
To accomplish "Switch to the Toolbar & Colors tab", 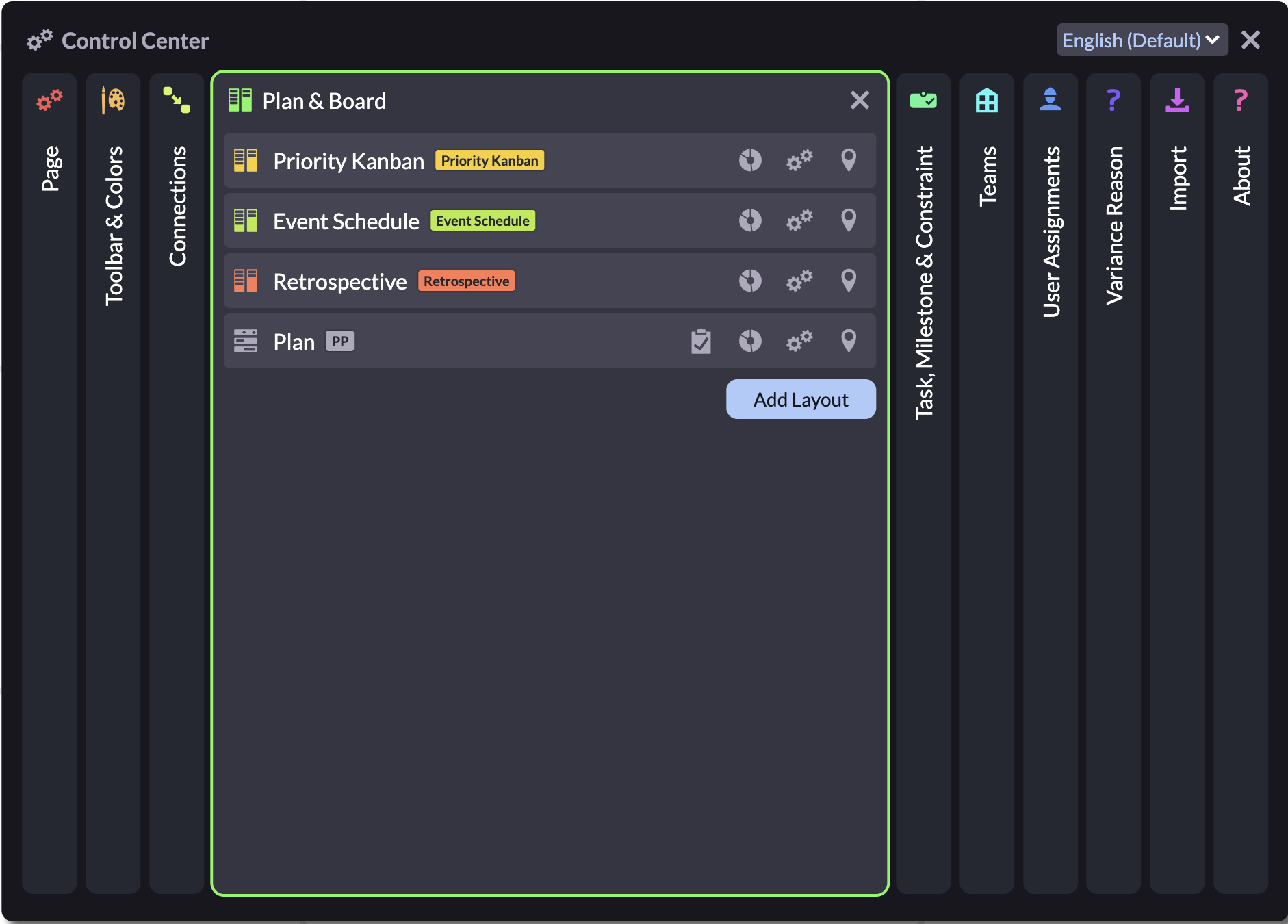I will tap(113, 483).
